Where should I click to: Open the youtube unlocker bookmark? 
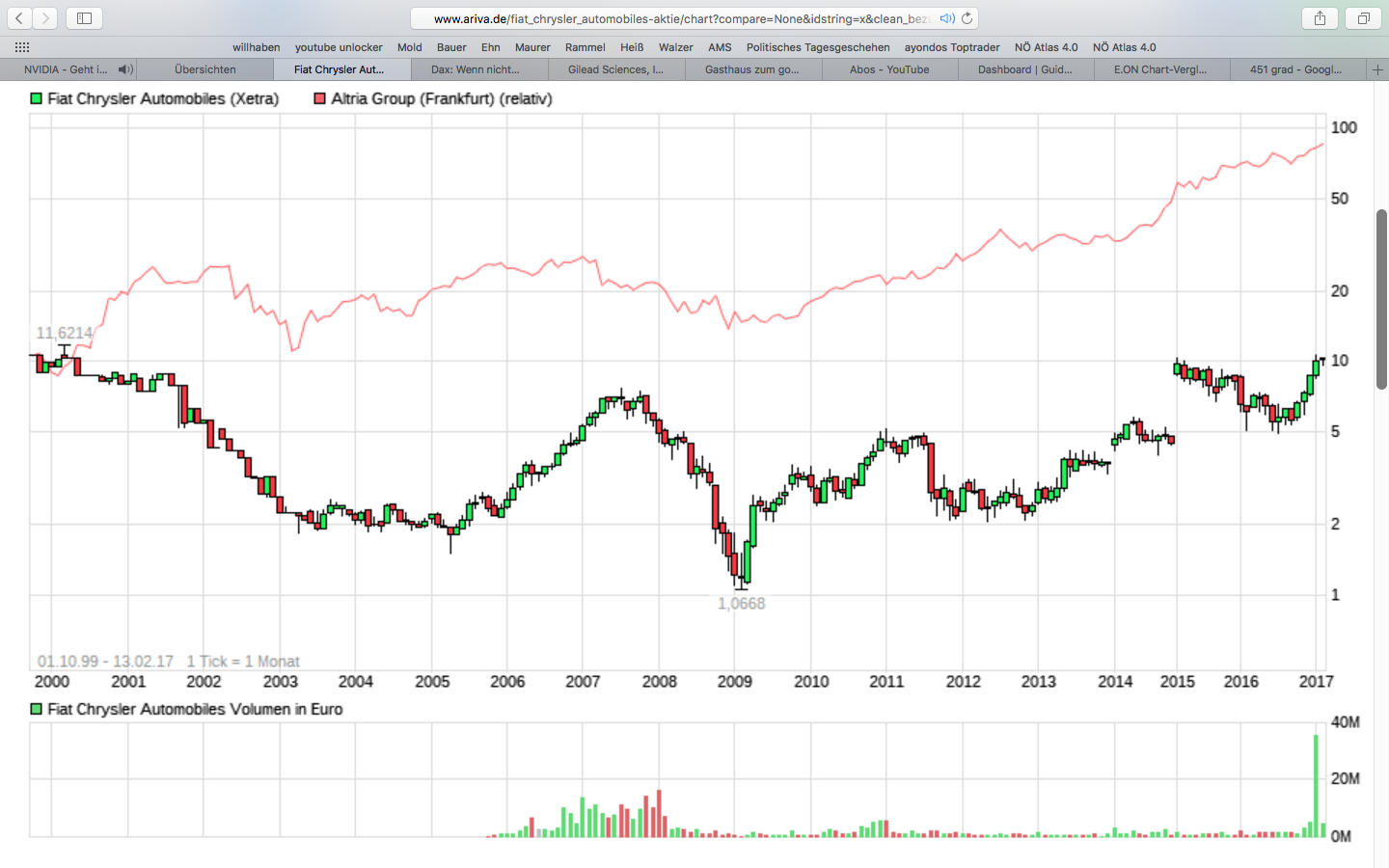339,47
